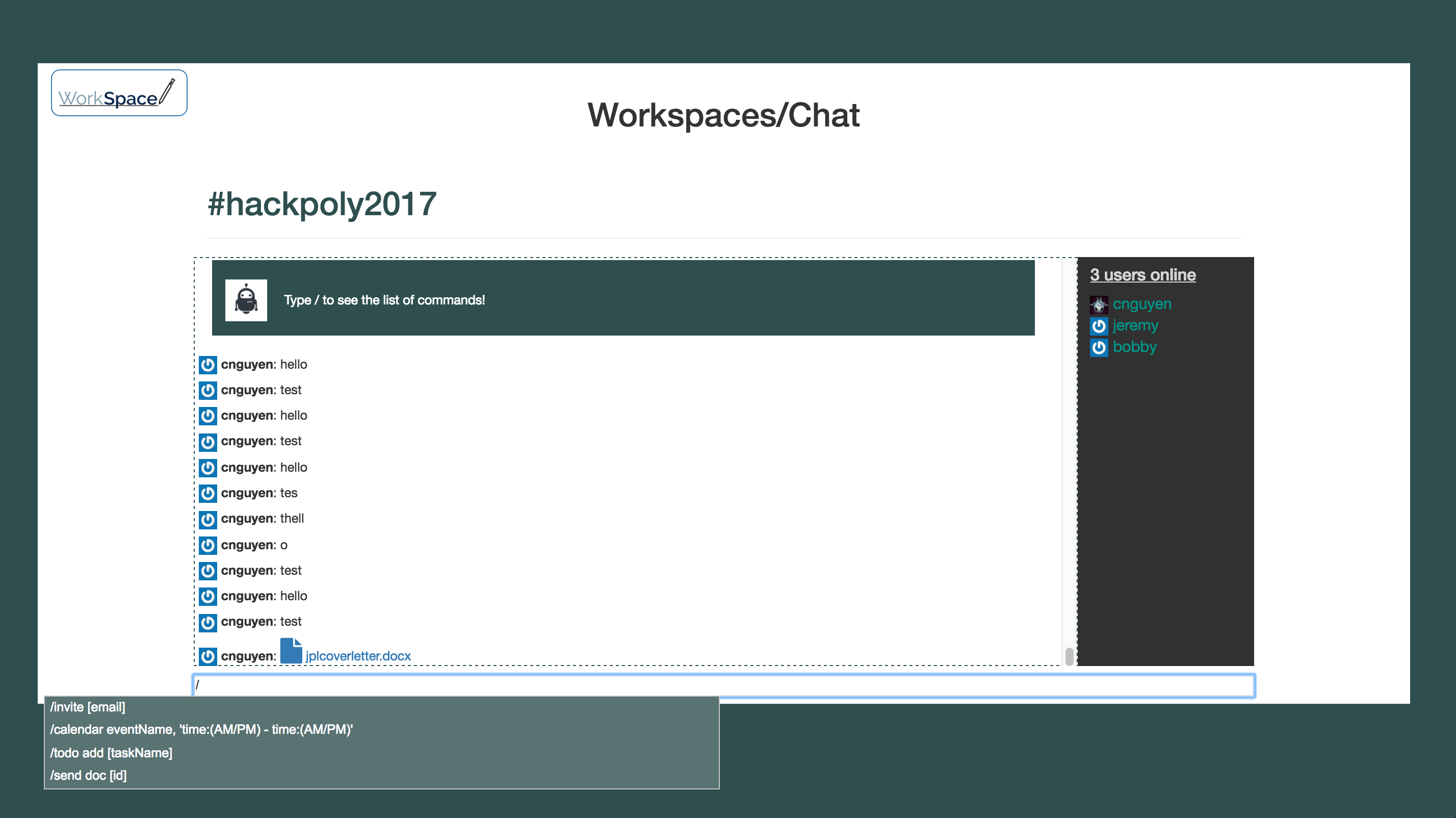
Task: Click avatar next to jplcoverletter.docx message
Action: point(207,656)
